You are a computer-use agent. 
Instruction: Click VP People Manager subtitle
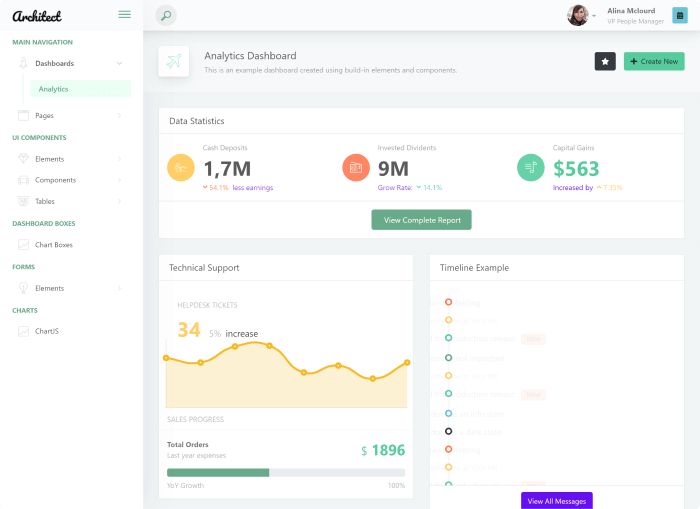pyautogui.click(x=635, y=21)
